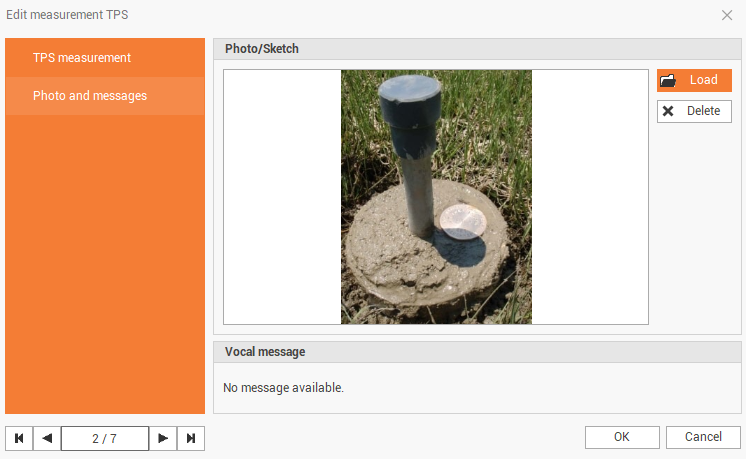Click the X icon on Delete button
Screen dimensions: 746x459
pyautogui.click(x=668, y=111)
